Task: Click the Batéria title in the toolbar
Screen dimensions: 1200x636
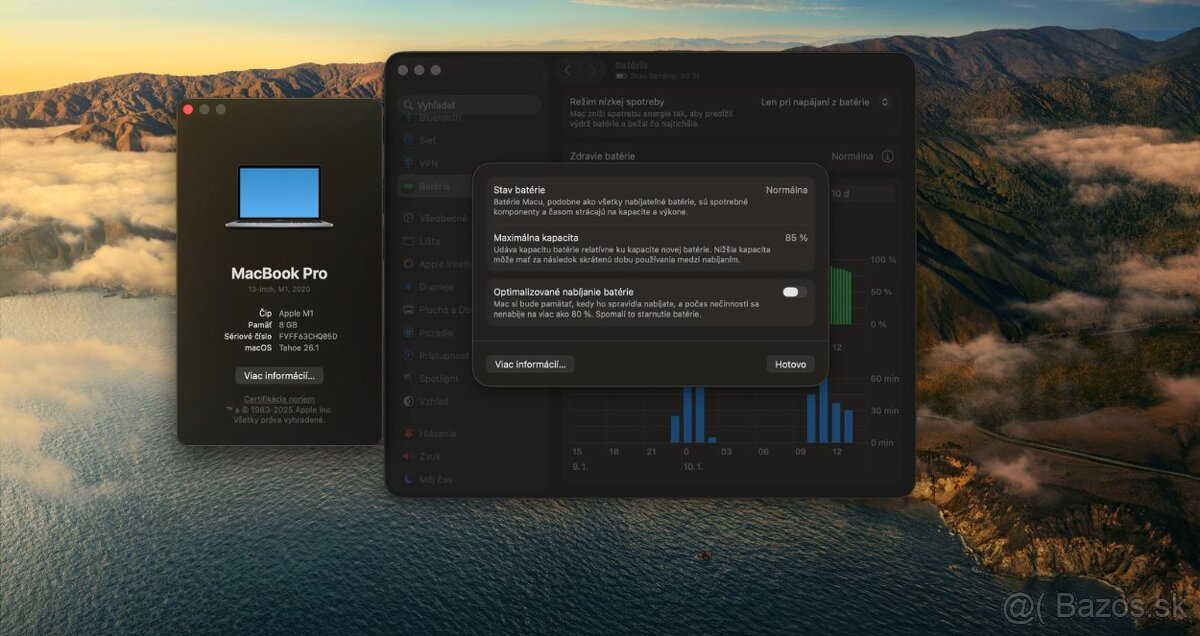Action: 632,64
